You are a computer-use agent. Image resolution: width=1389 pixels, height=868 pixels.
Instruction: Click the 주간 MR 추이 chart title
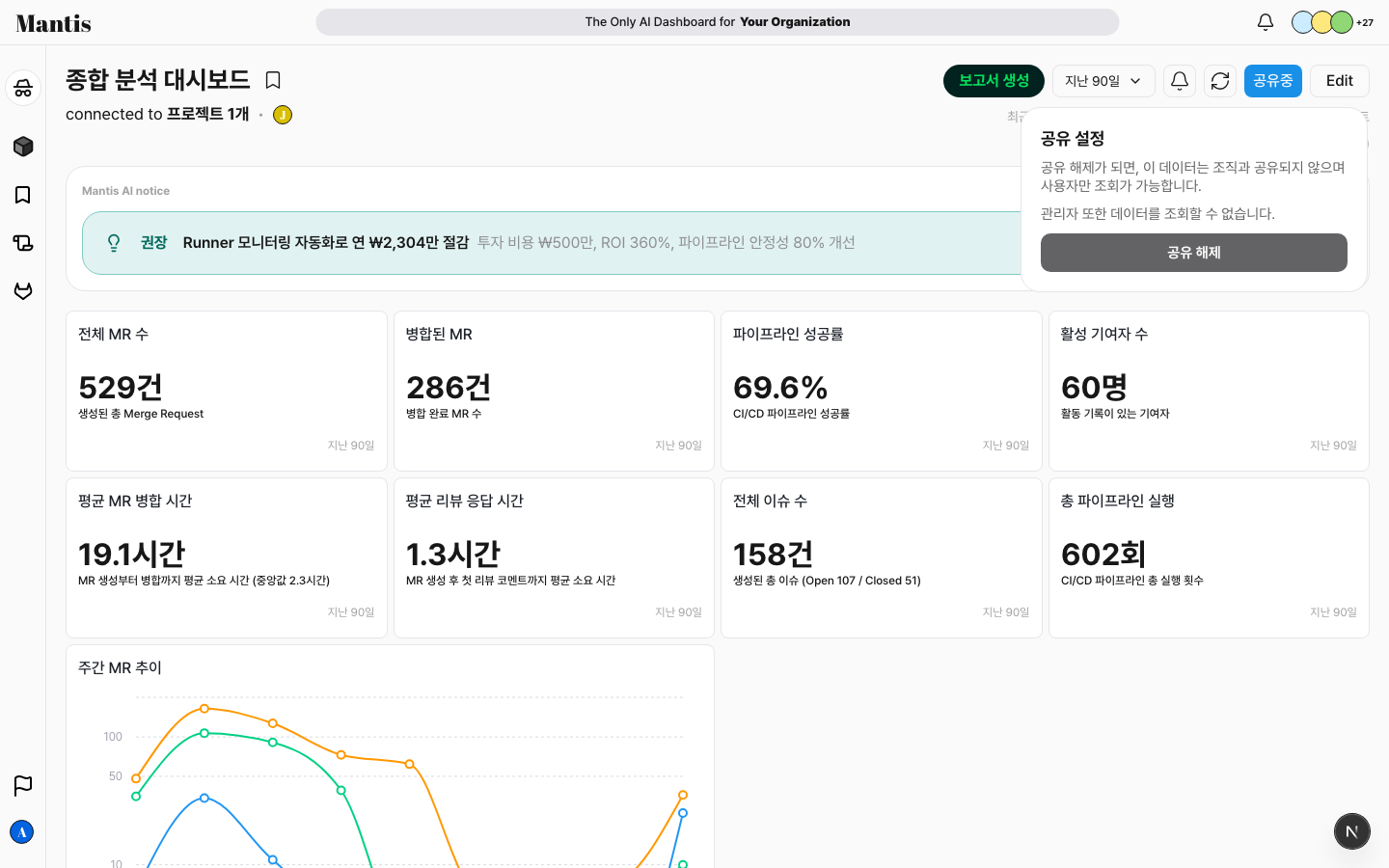pyautogui.click(x=120, y=667)
